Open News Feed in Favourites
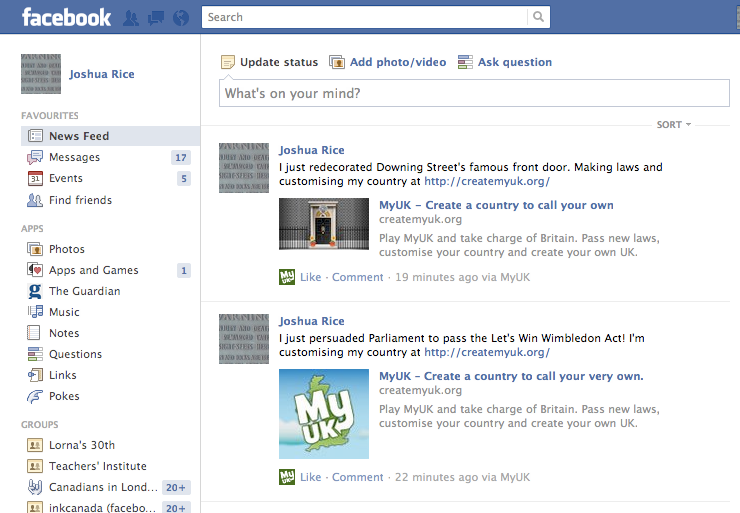 [x=110, y=136]
